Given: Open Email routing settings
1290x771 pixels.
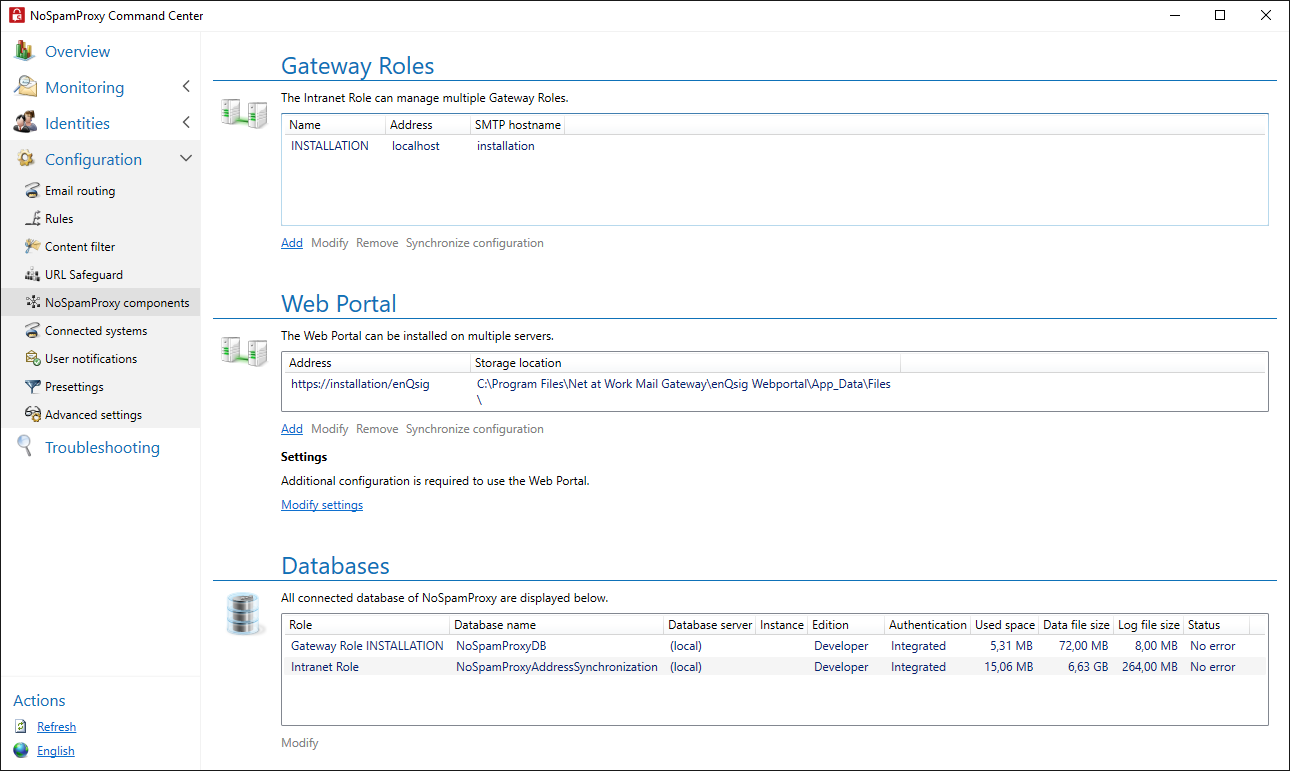Looking at the screenshot, I should click(x=80, y=191).
